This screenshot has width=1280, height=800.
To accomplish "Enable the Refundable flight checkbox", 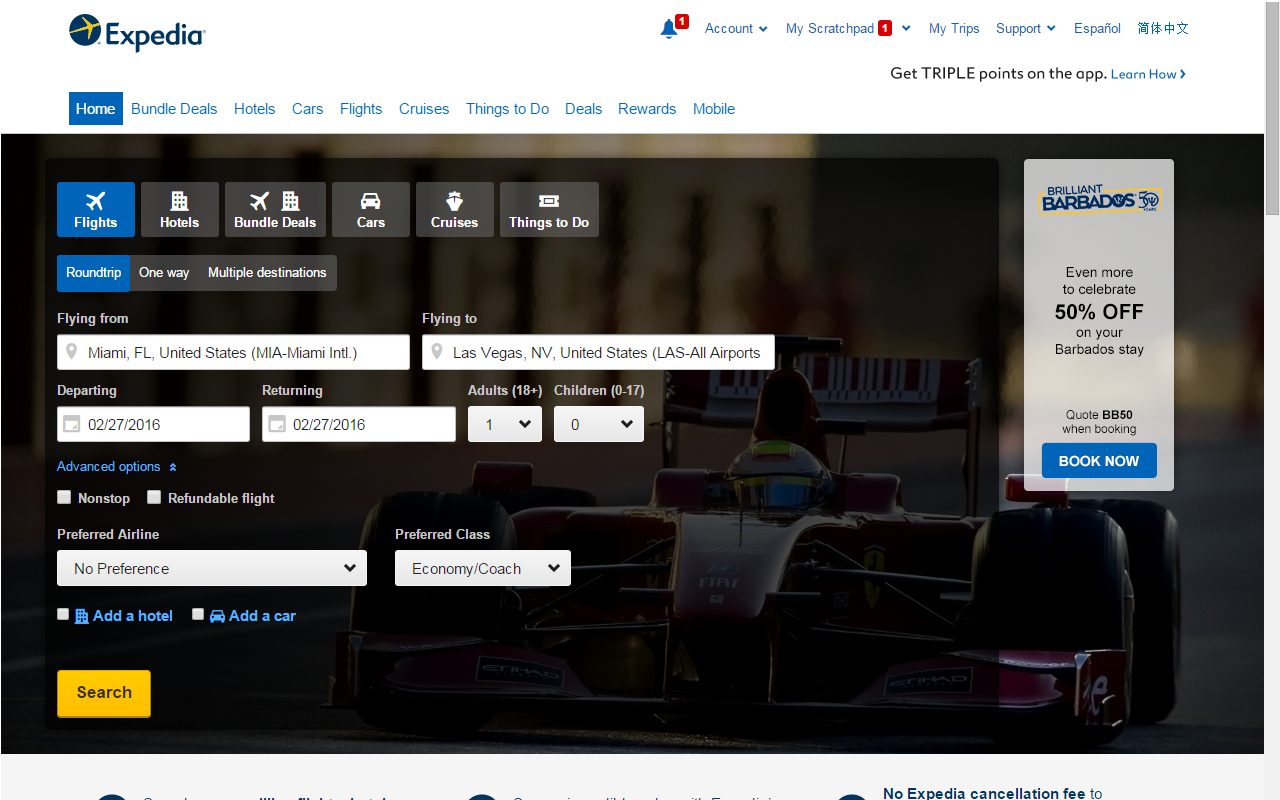I will click(154, 497).
